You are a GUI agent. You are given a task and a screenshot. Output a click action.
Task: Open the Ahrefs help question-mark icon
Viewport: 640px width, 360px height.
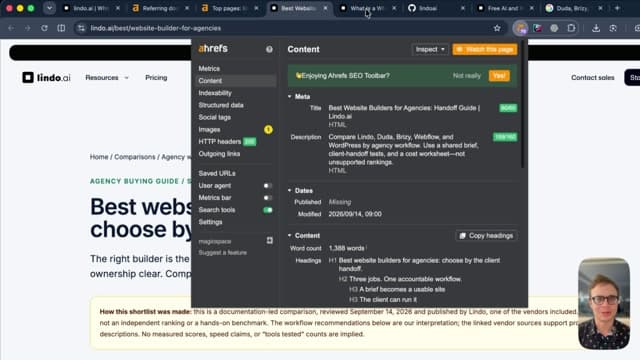point(269,49)
